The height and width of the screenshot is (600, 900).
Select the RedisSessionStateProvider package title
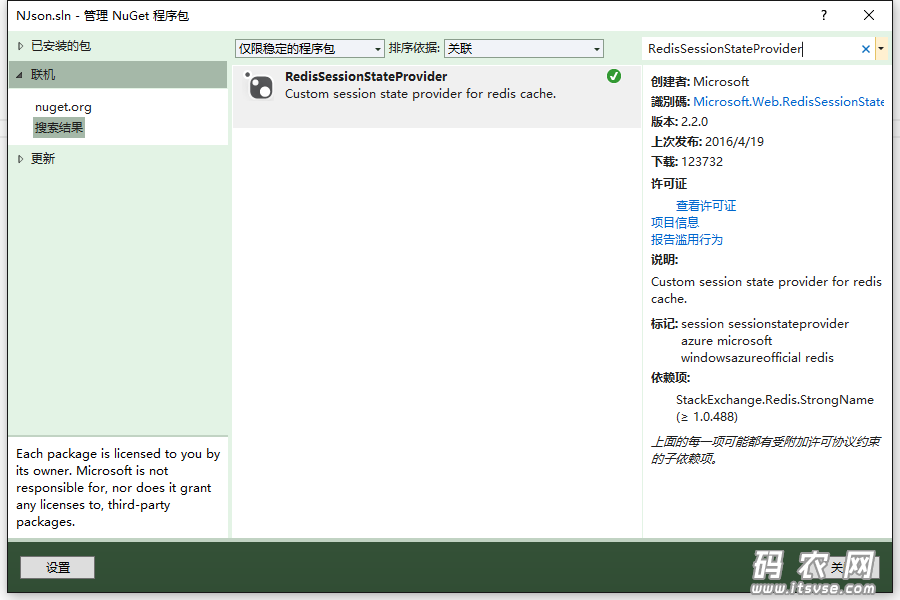(366, 76)
